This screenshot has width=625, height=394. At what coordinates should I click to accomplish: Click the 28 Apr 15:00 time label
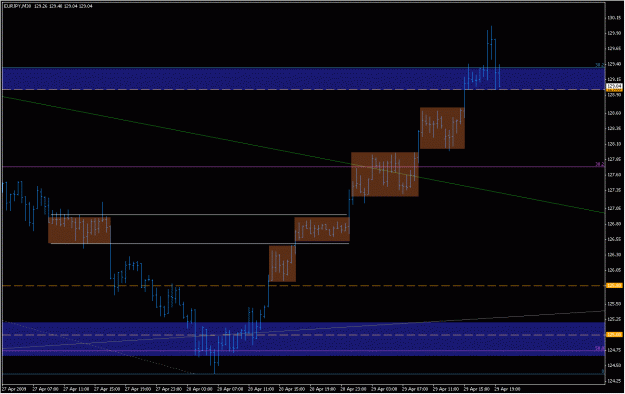click(x=292, y=389)
